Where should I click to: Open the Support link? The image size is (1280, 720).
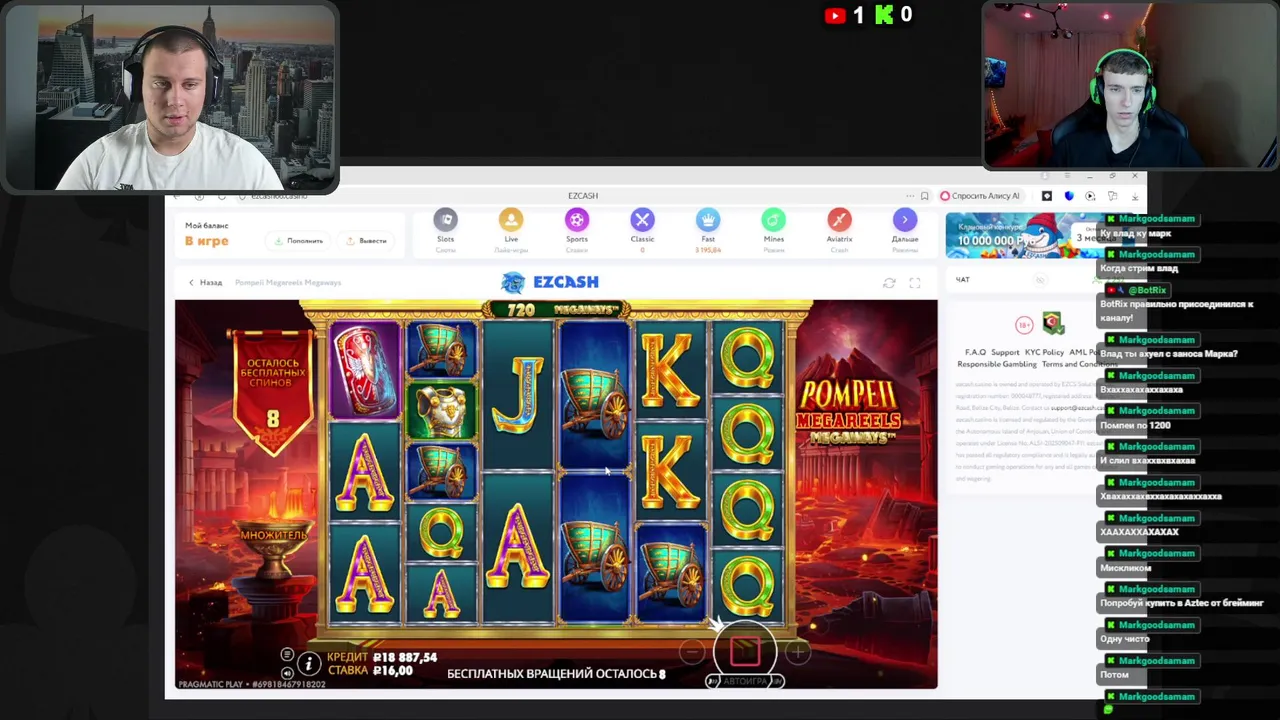(x=1005, y=352)
